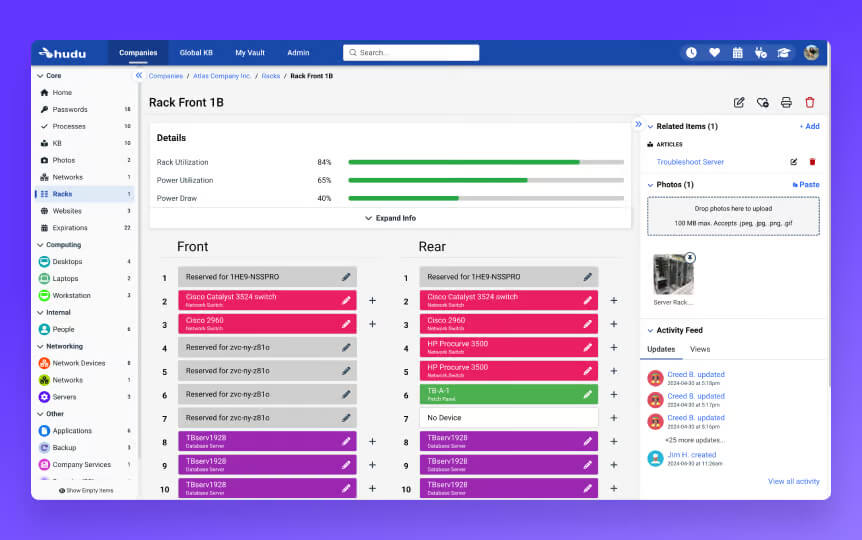Click the edit rack pencil icon
Image resolution: width=862 pixels, height=540 pixels.
pos(739,102)
